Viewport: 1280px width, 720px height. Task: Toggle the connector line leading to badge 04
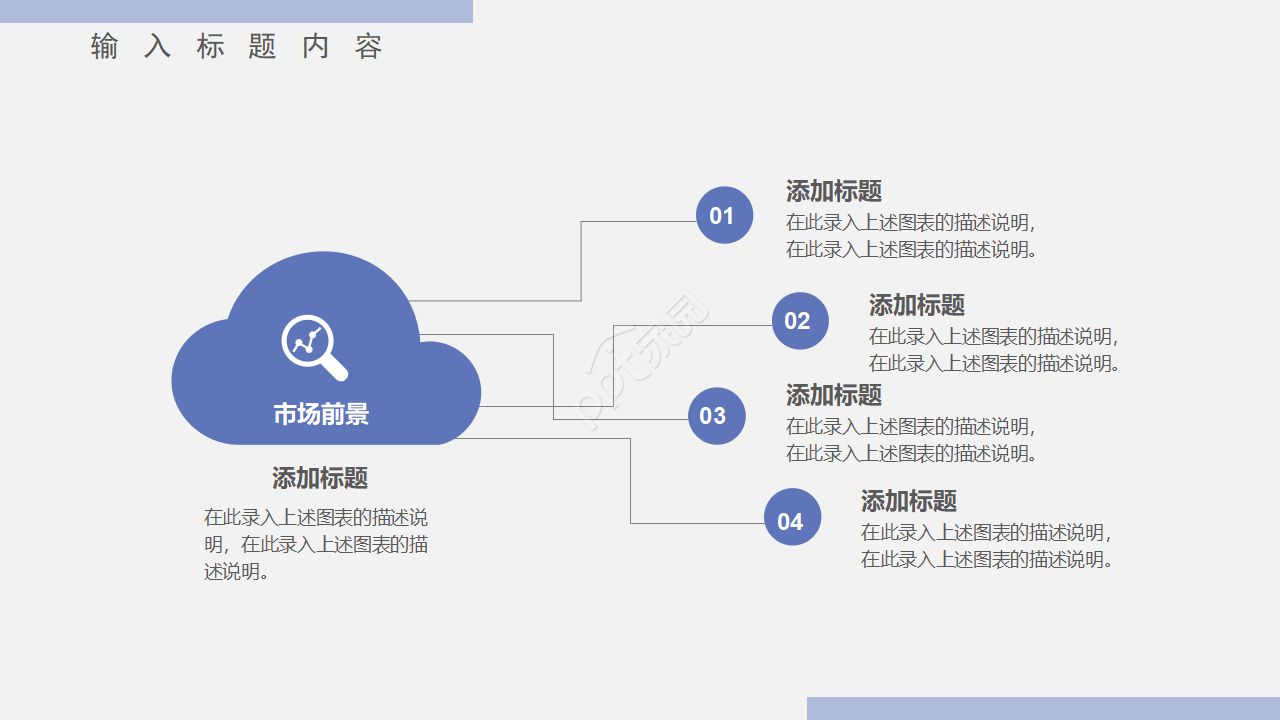[x=630, y=480]
